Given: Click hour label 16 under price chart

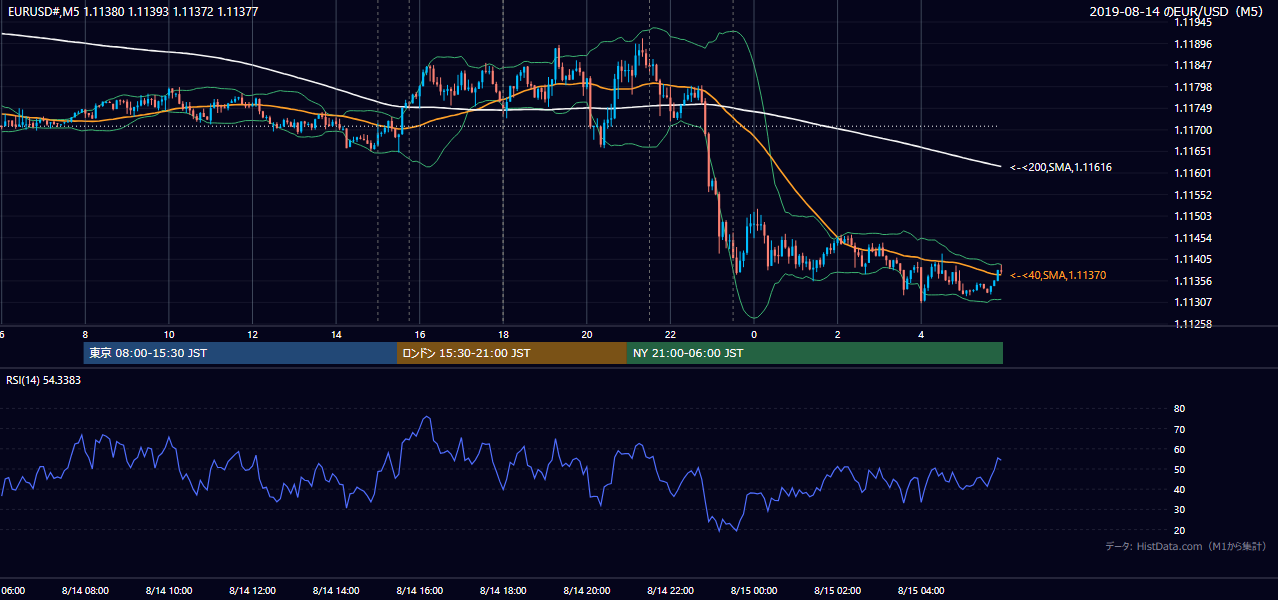Looking at the screenshot, I should pos(420,335).
